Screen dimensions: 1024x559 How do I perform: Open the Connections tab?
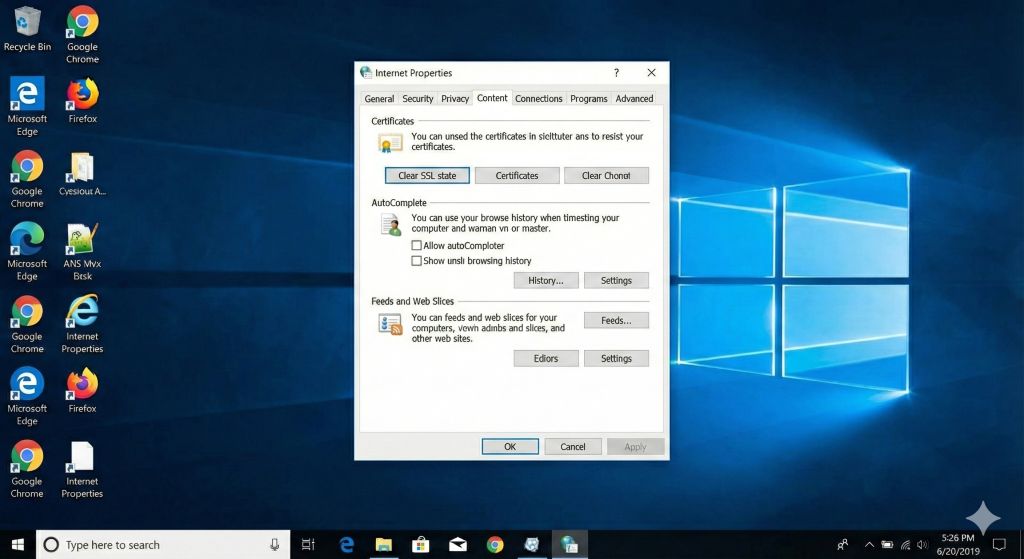[539, 99]
